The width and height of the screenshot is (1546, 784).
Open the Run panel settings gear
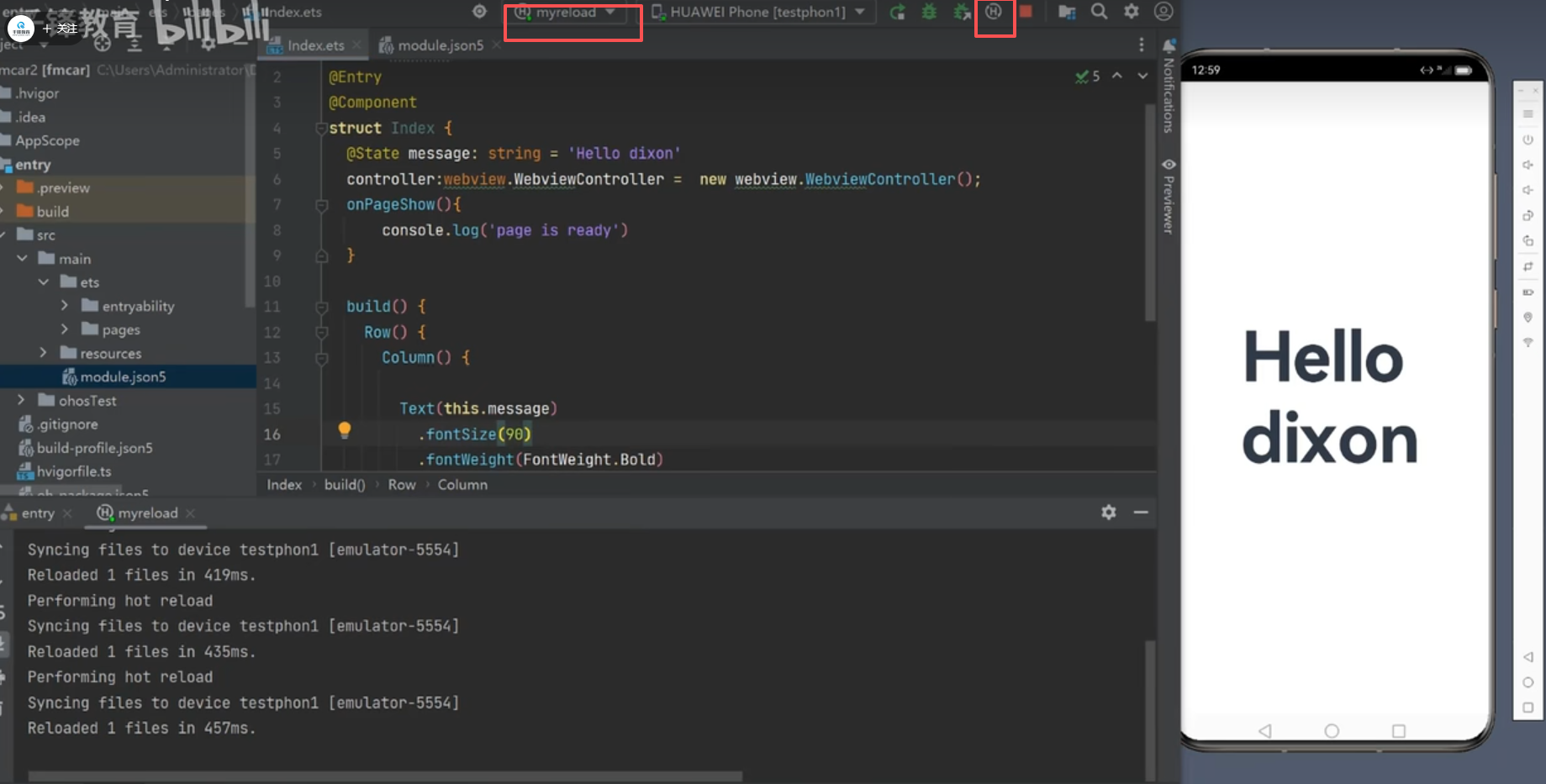pyautogui.click(x=1109, y=512)
